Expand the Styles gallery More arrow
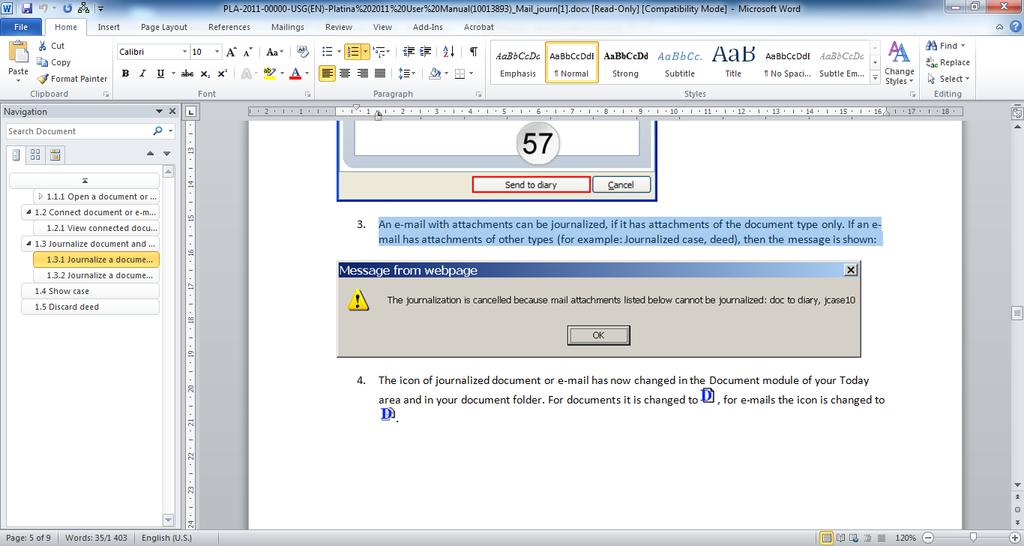The width and height of the screenshot is (1024, 546). [x=876, y=77]
